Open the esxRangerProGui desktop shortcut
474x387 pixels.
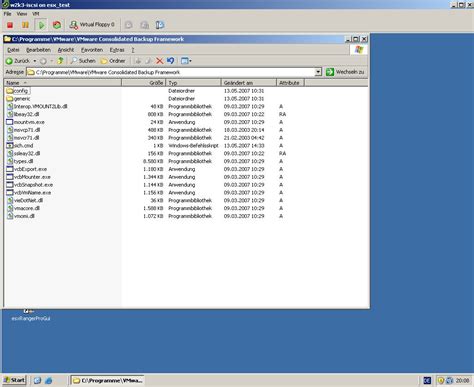[31, 316]
